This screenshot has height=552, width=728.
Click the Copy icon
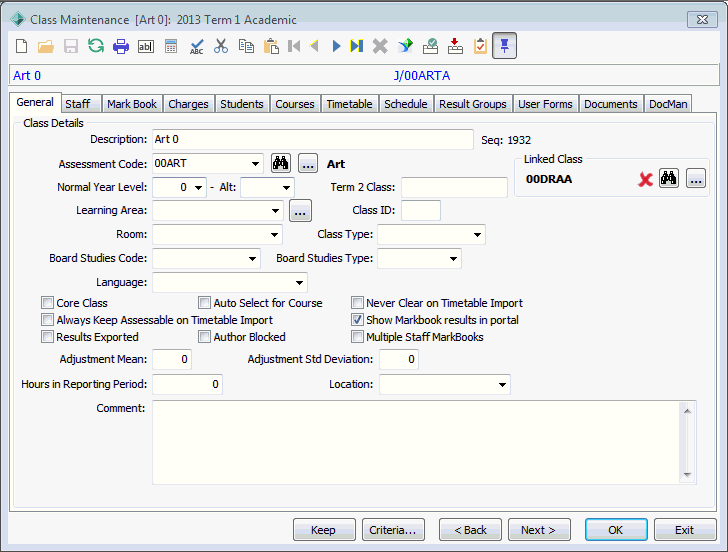pos(246,46)
